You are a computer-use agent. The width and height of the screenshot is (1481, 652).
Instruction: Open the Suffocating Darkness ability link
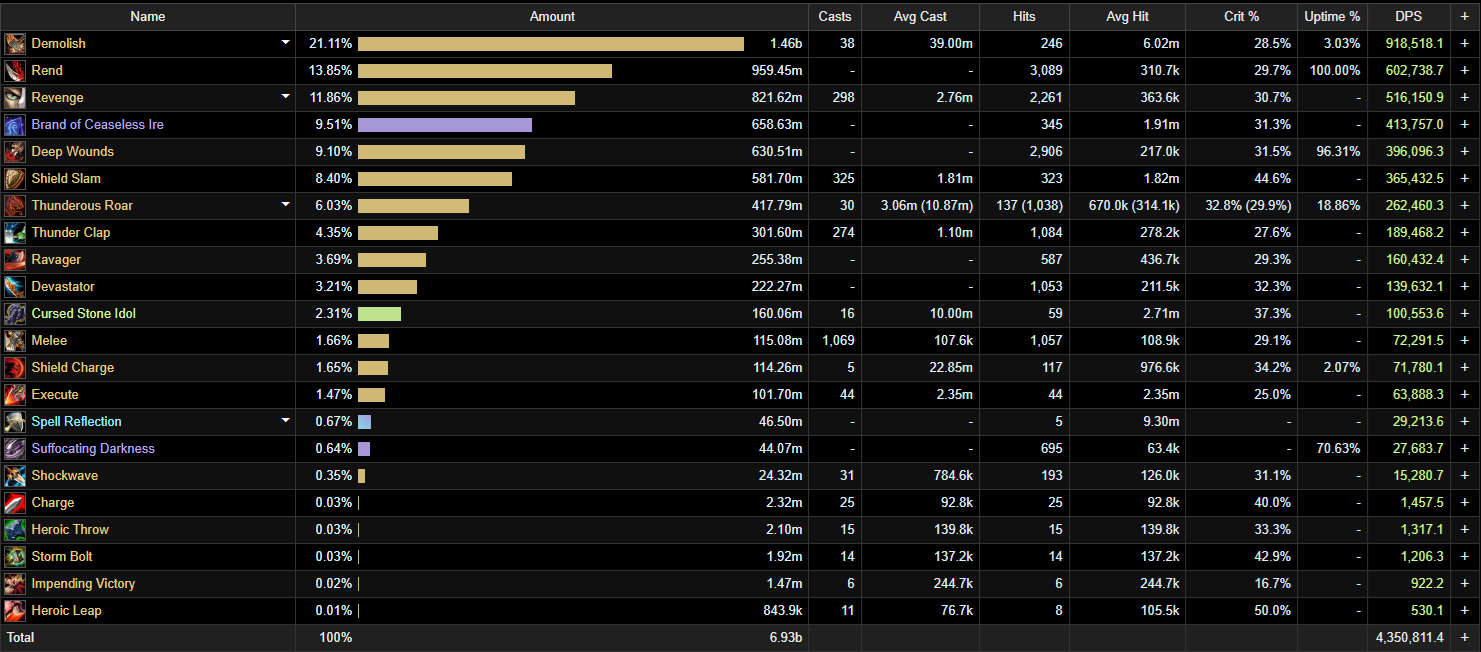click(93, 449)
